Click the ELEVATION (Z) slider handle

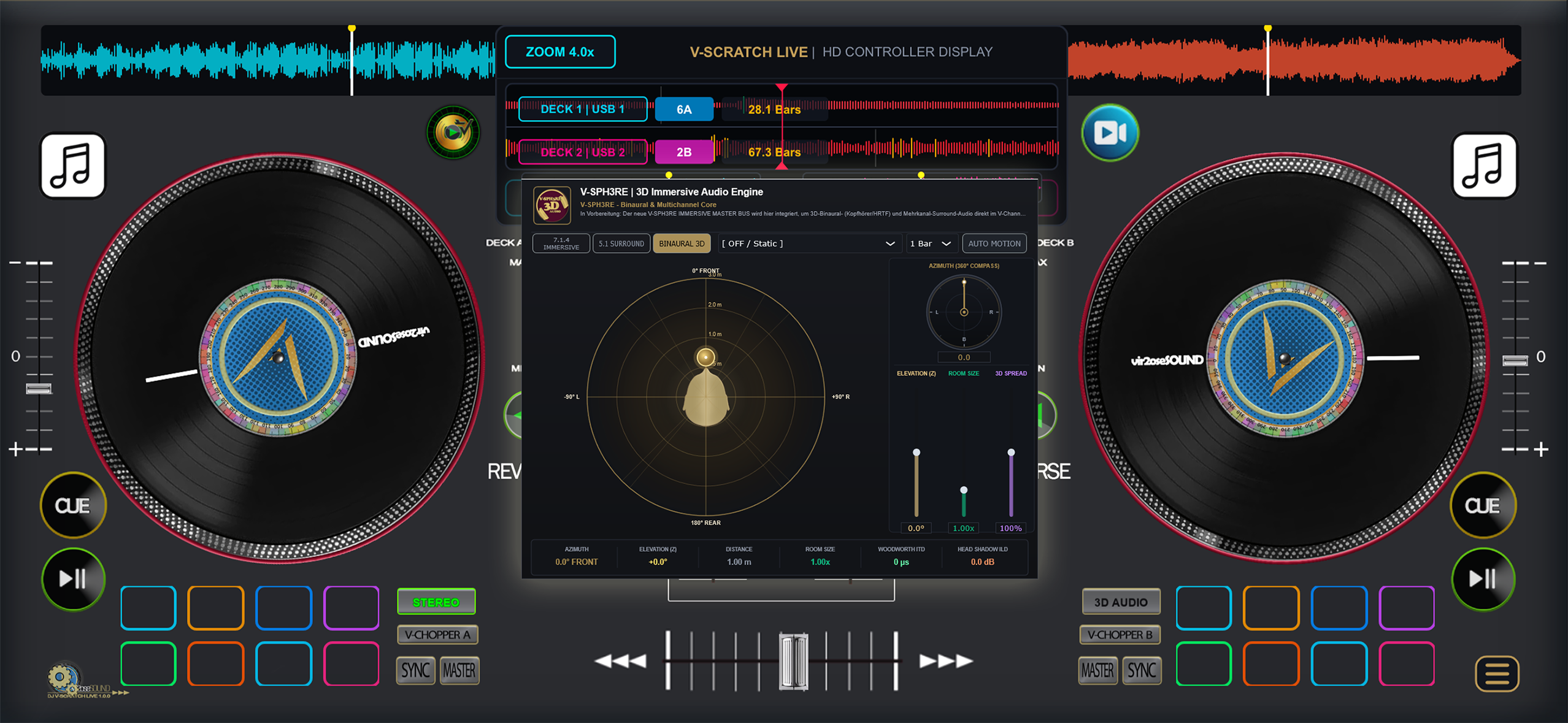(916, 453)
